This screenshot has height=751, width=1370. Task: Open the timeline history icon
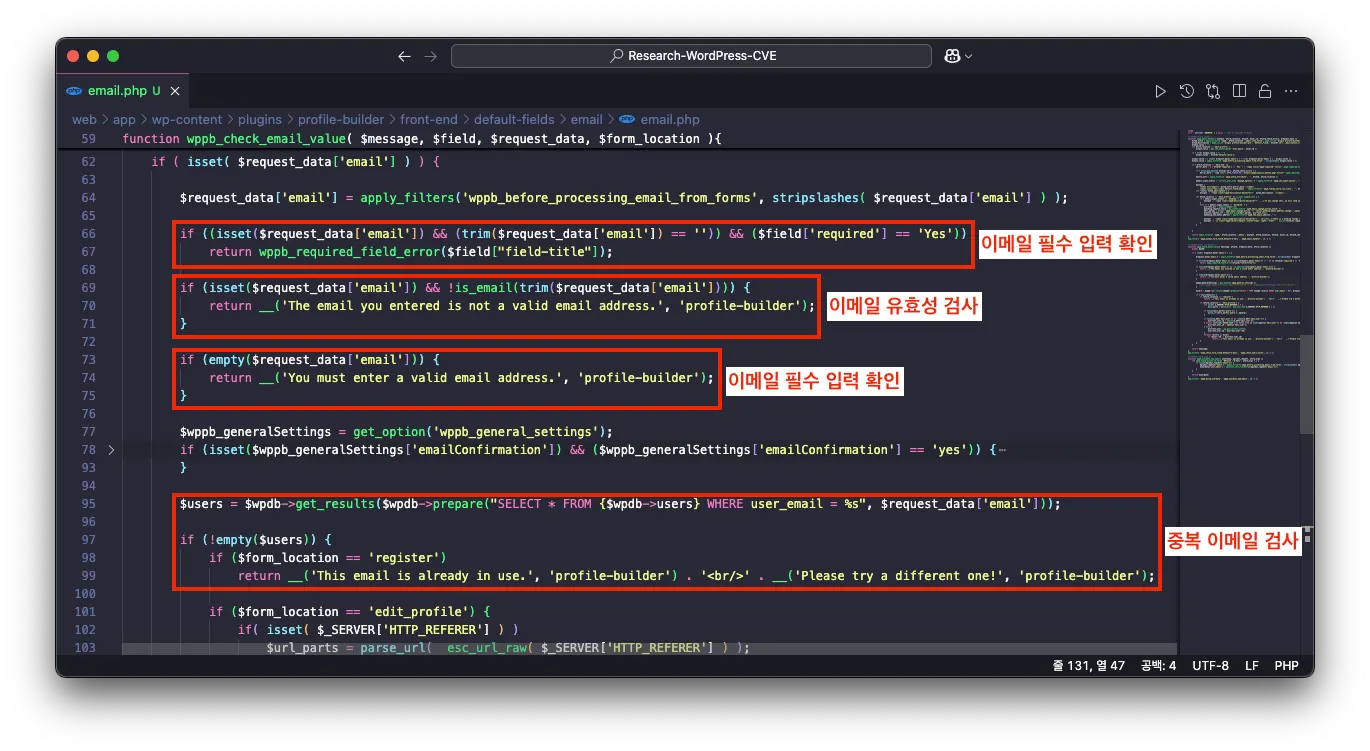(1187, 91)
